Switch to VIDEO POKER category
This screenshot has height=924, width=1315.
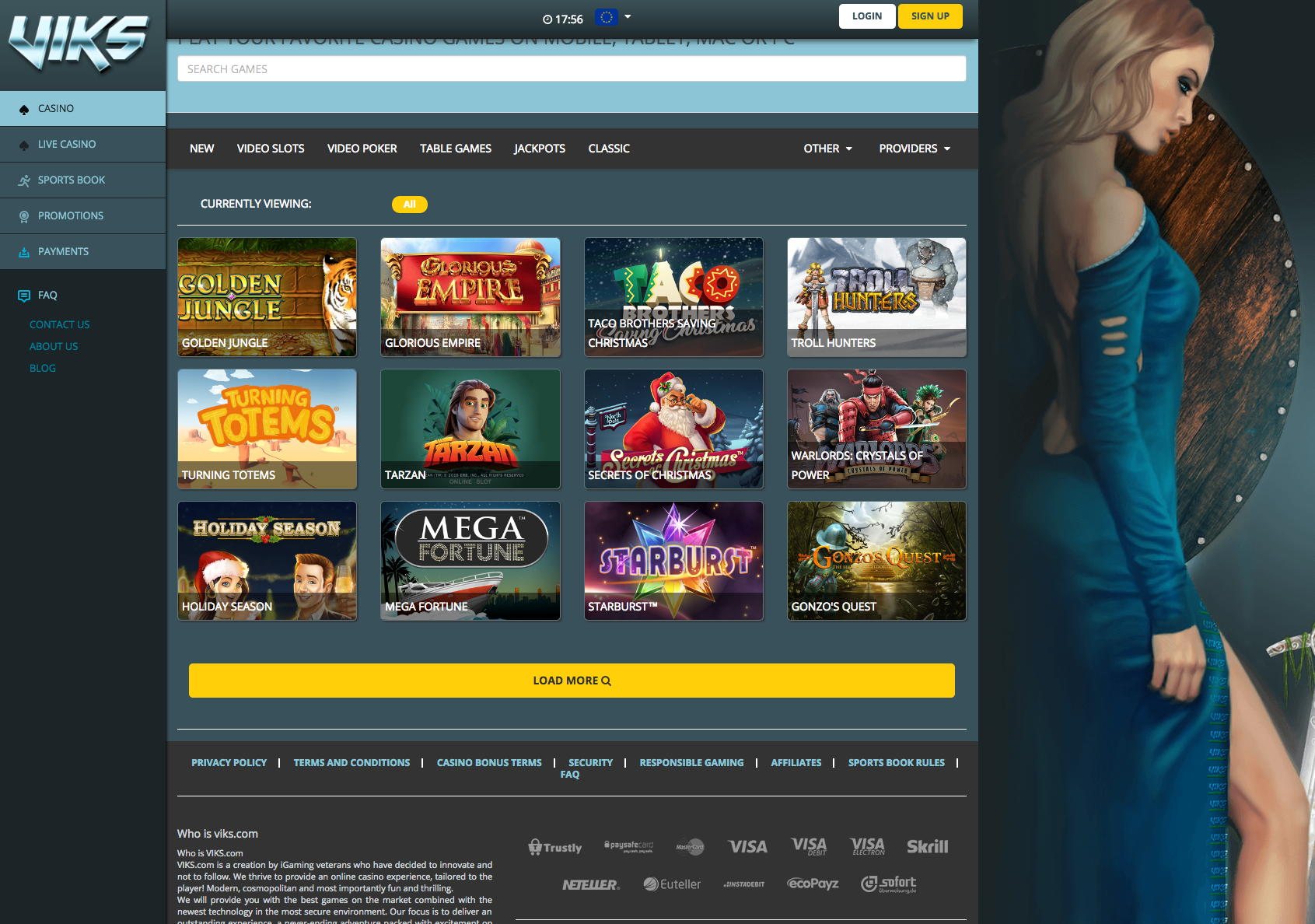click(362, 149)
